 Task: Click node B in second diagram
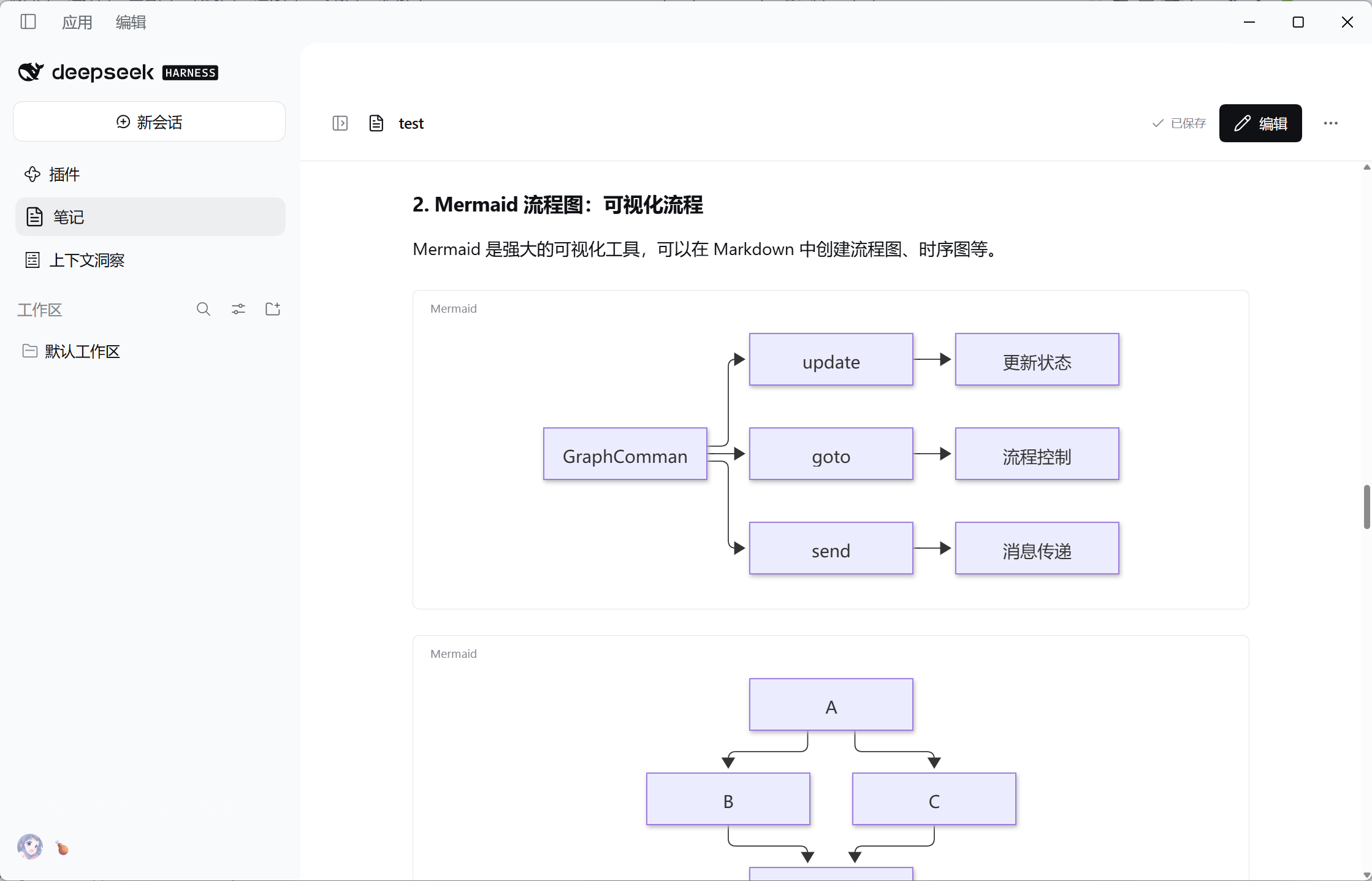728,799
